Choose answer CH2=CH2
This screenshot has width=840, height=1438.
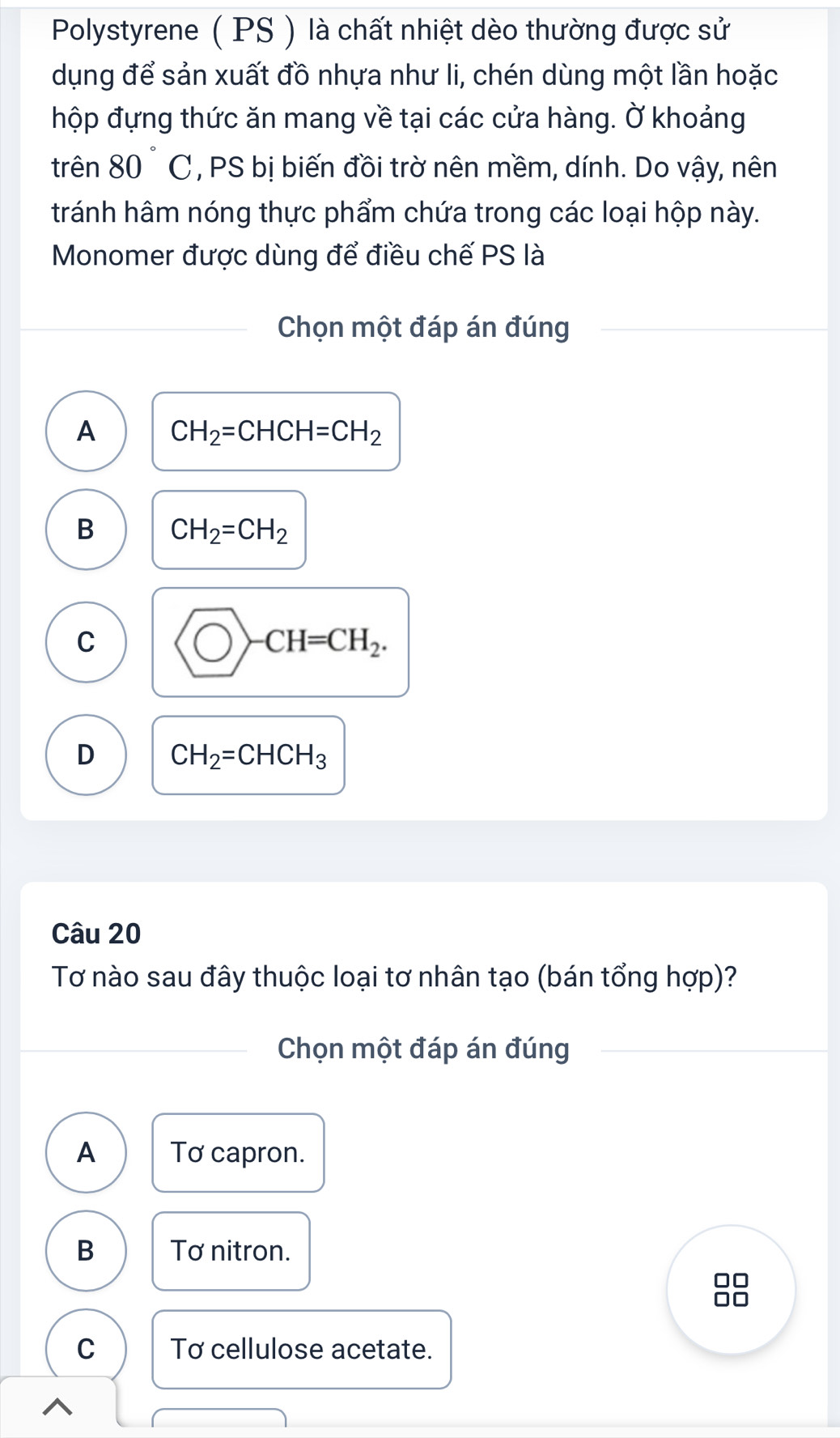tap(229, 530)
